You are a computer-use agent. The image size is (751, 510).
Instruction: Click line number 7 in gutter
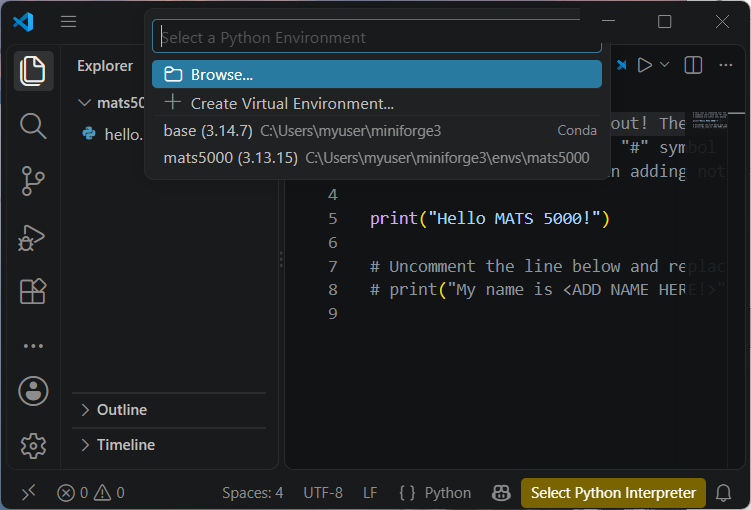tap(333, 266)
